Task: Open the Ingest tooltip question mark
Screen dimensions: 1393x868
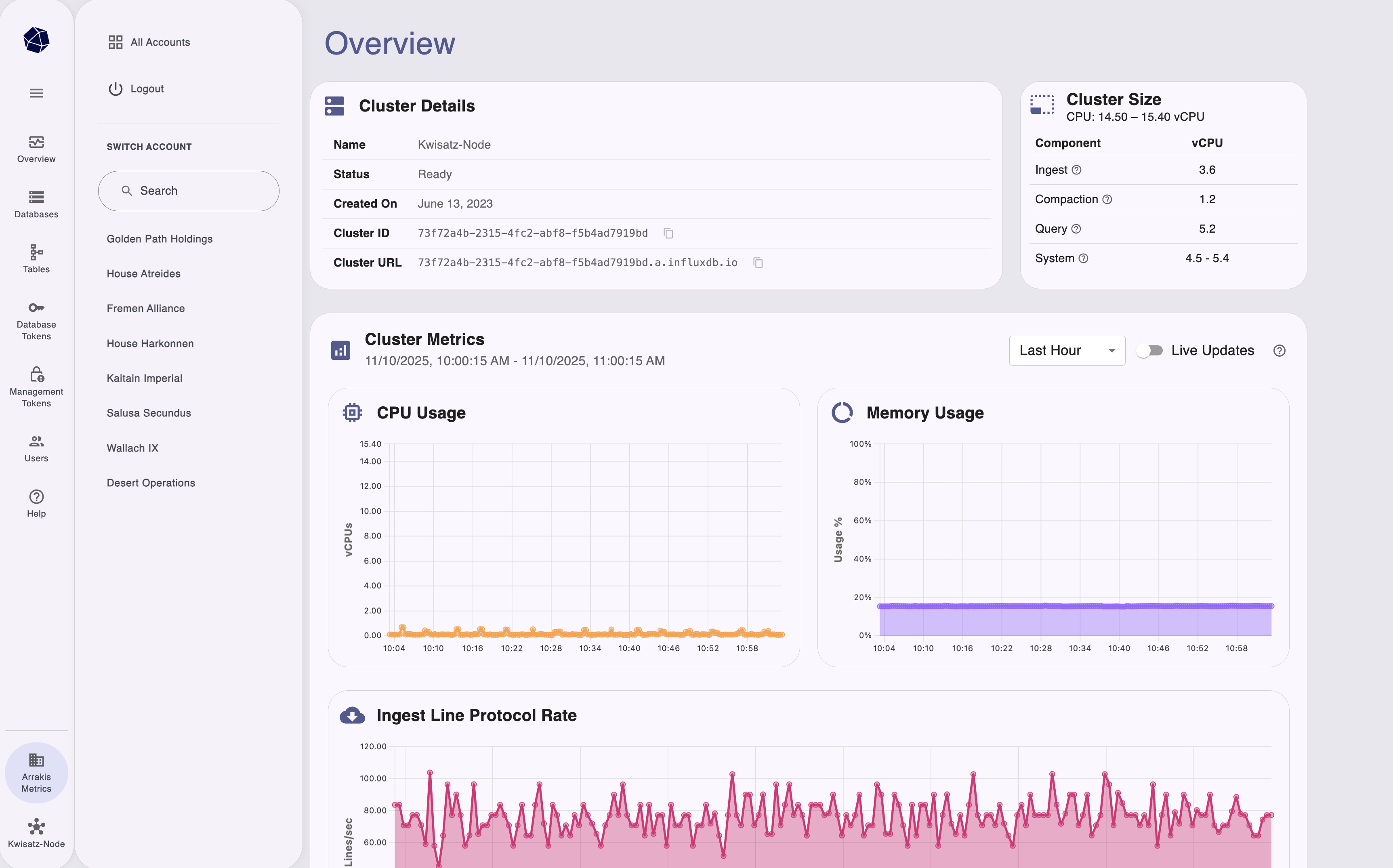Action: click(x=1077, y=170)
